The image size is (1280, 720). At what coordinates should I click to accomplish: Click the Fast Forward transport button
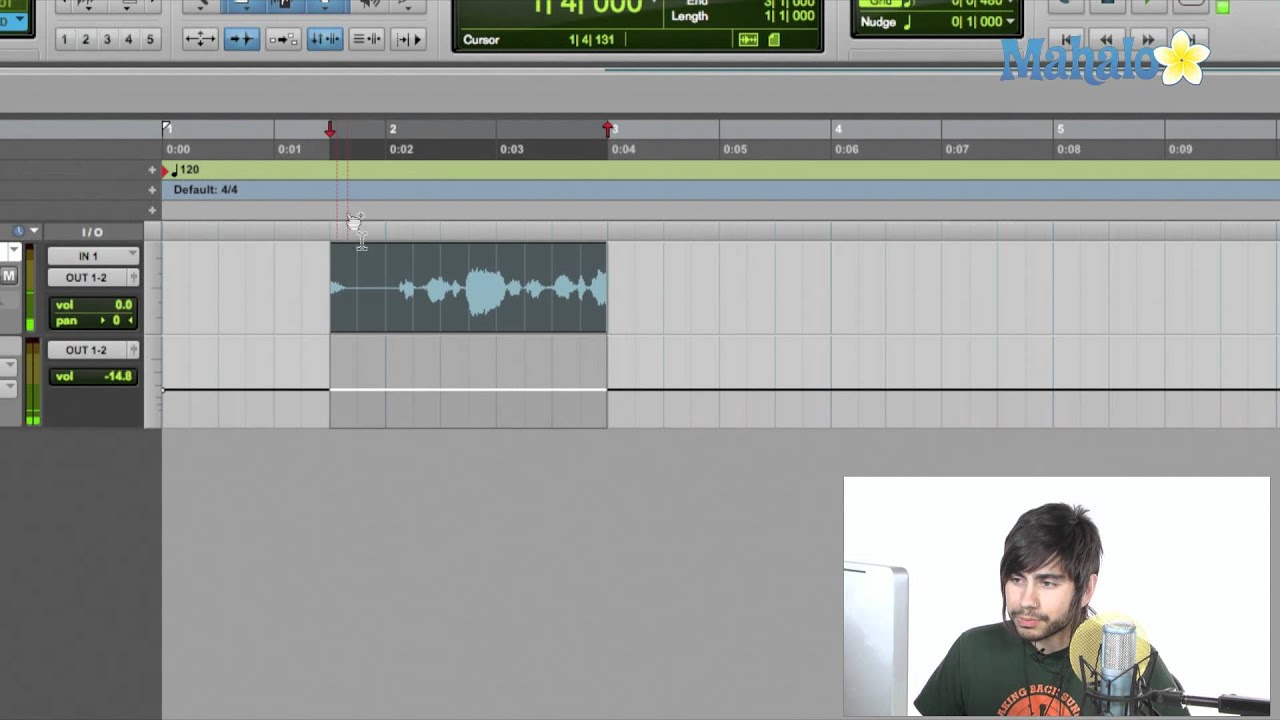[1148, 39]
